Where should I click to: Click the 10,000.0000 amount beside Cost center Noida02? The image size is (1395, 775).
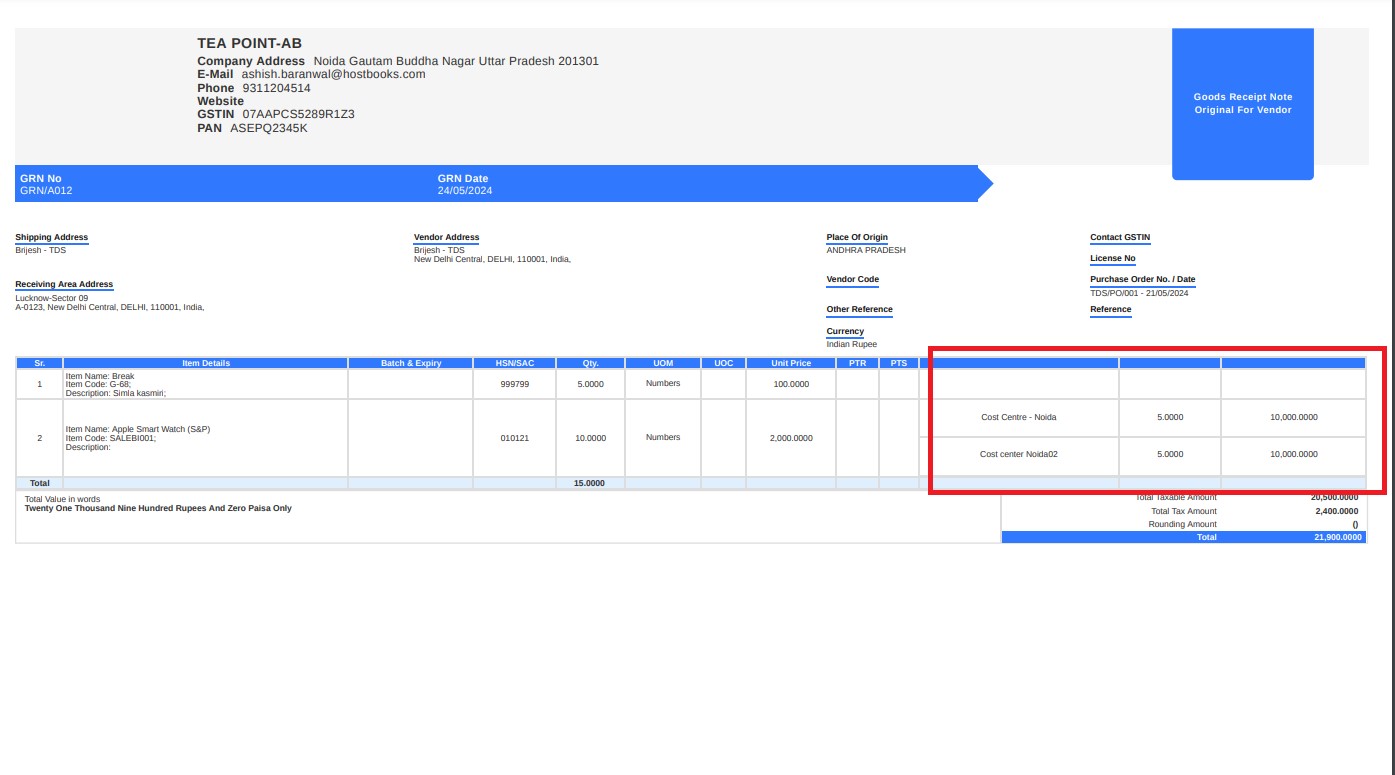coord(1294,454)
